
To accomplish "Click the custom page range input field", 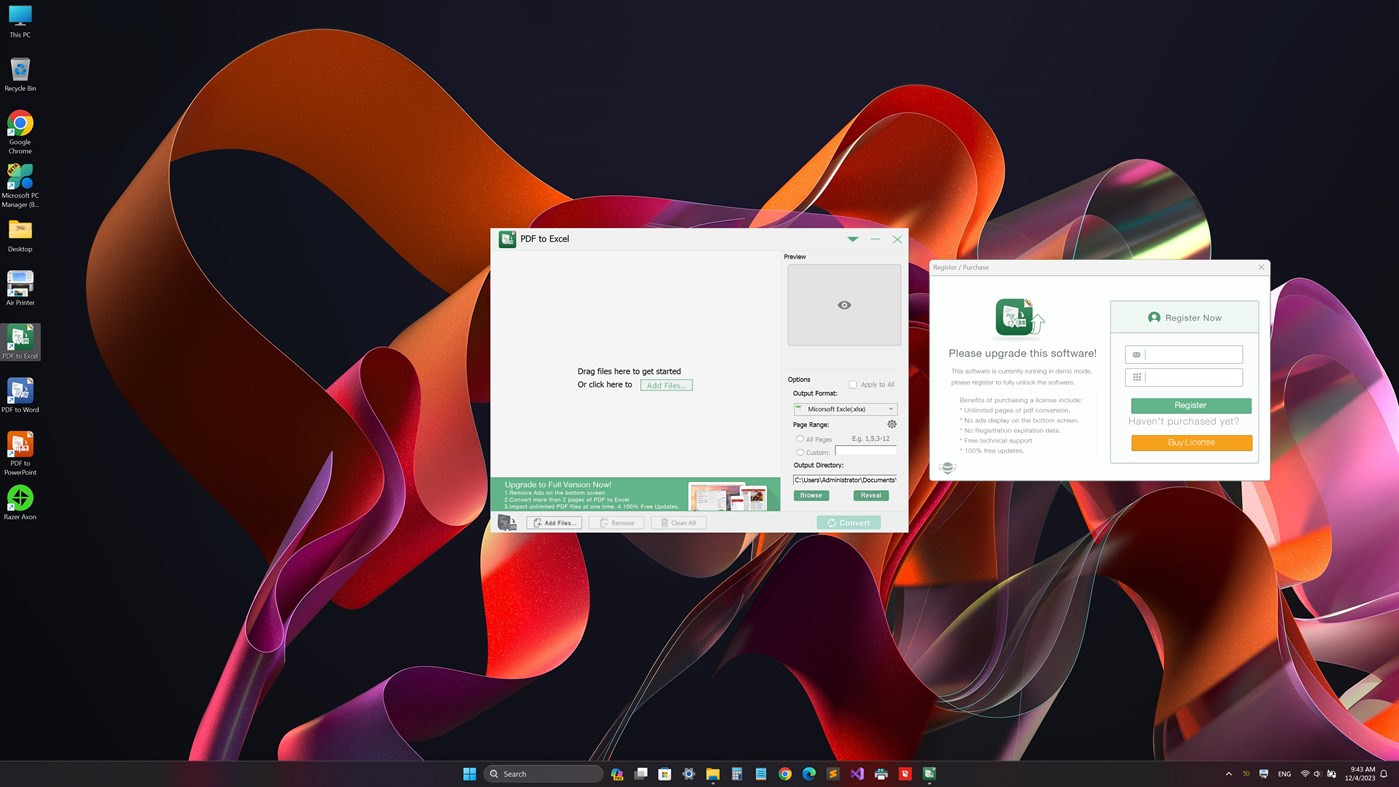I will (866, 452).
